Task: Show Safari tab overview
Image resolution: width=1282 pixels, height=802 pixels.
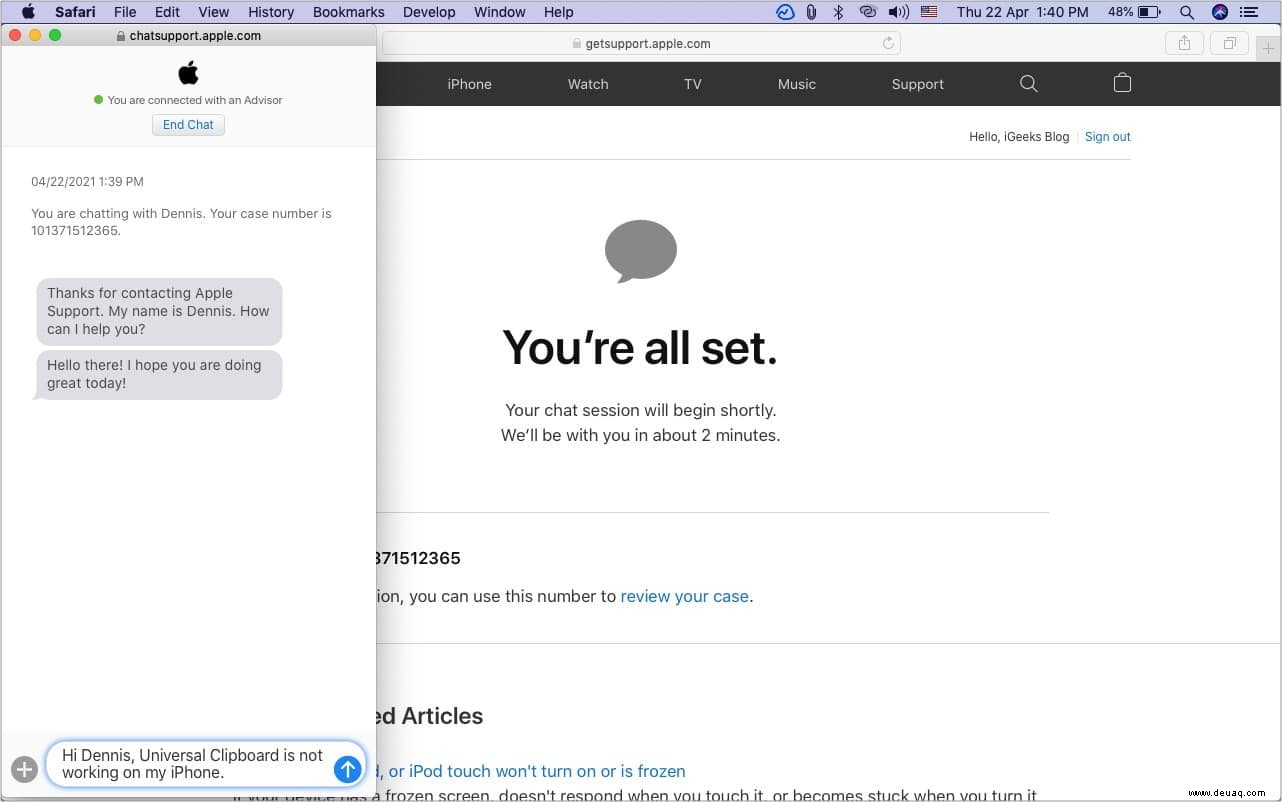Action: pos(1229,43)
